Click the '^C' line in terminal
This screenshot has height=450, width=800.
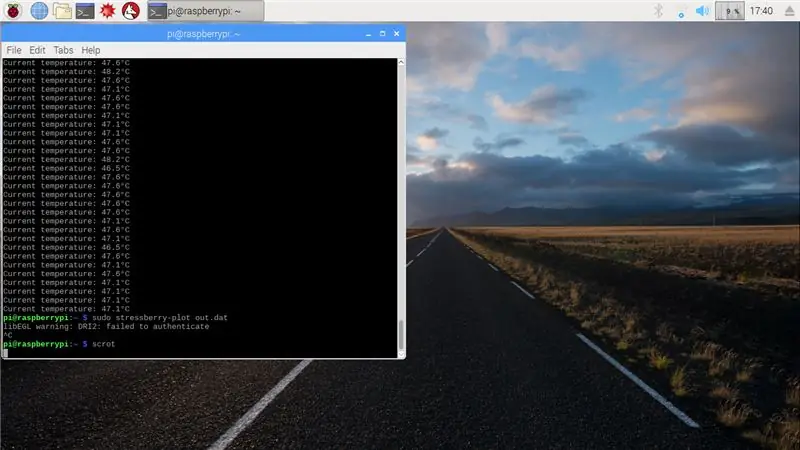(x=8, y=335)
